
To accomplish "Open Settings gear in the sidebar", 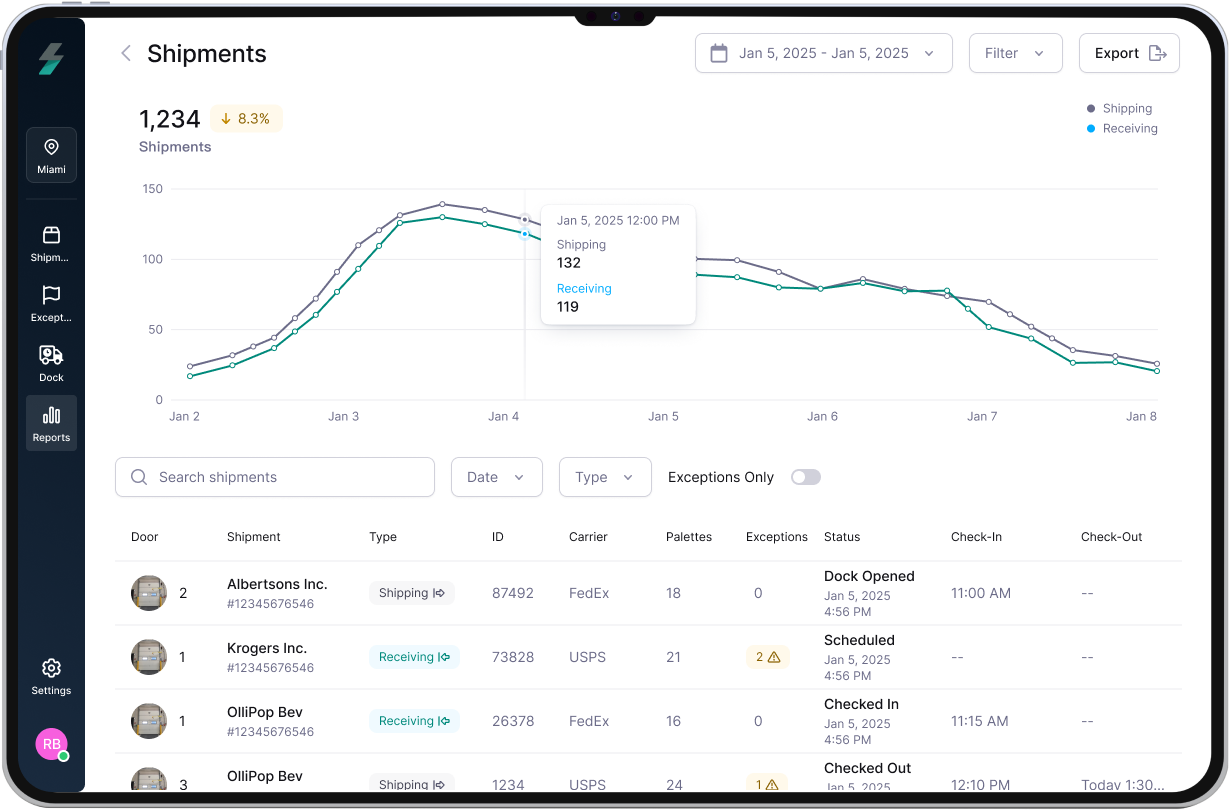I will (x=51, y=676).
